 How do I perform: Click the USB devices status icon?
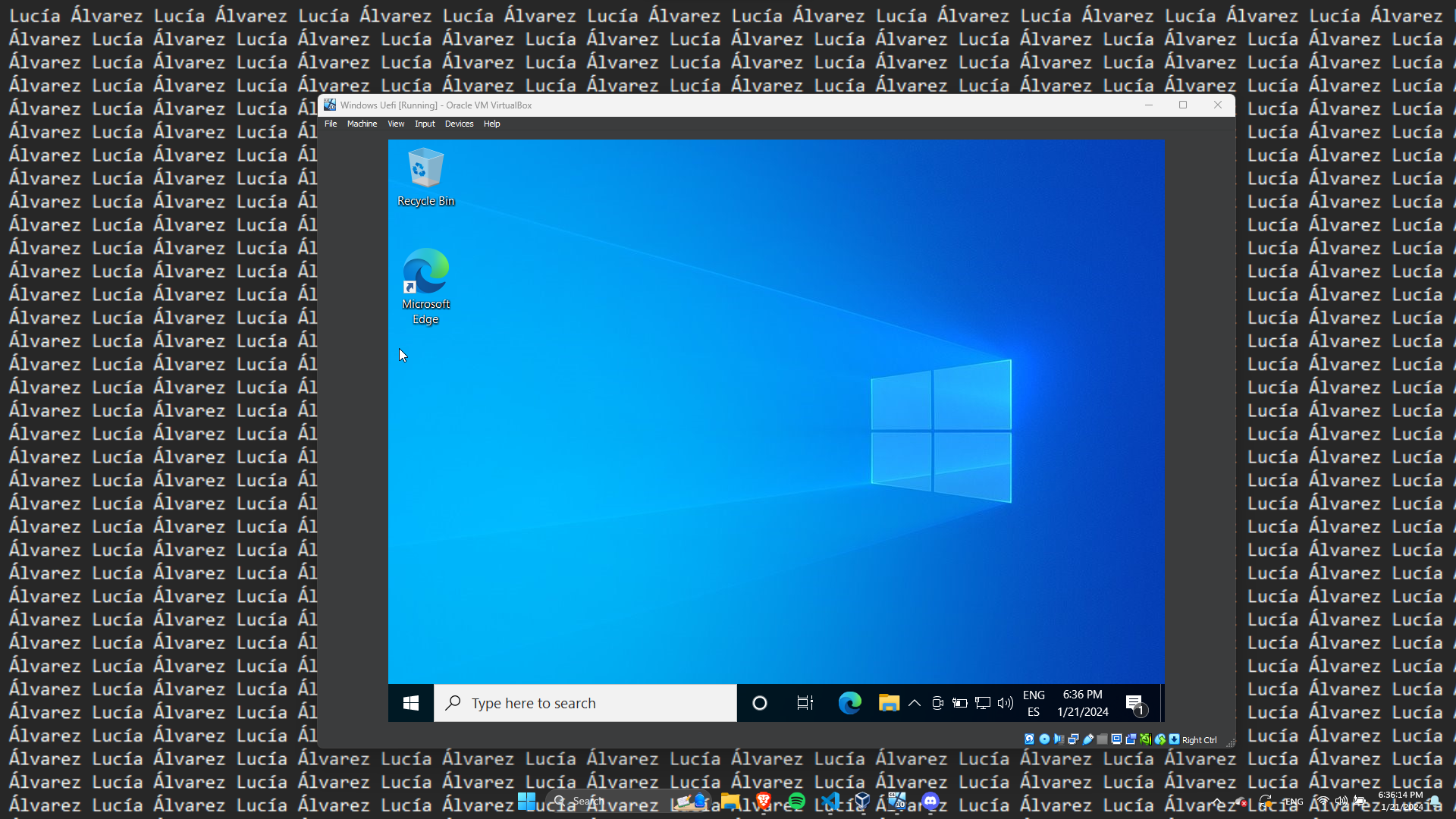click(x=1088, y=739)
